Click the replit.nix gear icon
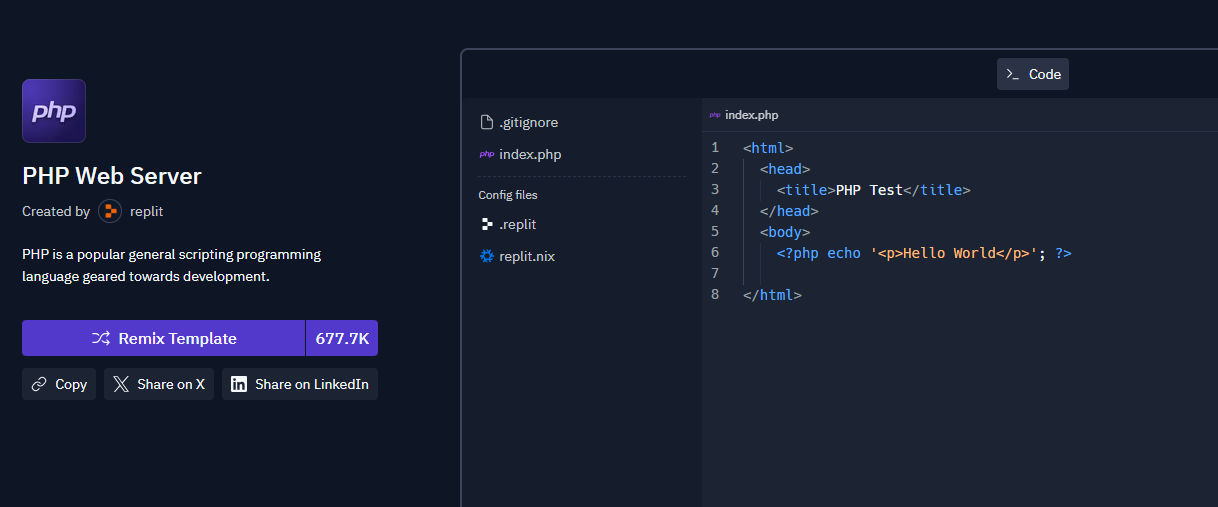The image size is (1218, 507). point(487,256)
